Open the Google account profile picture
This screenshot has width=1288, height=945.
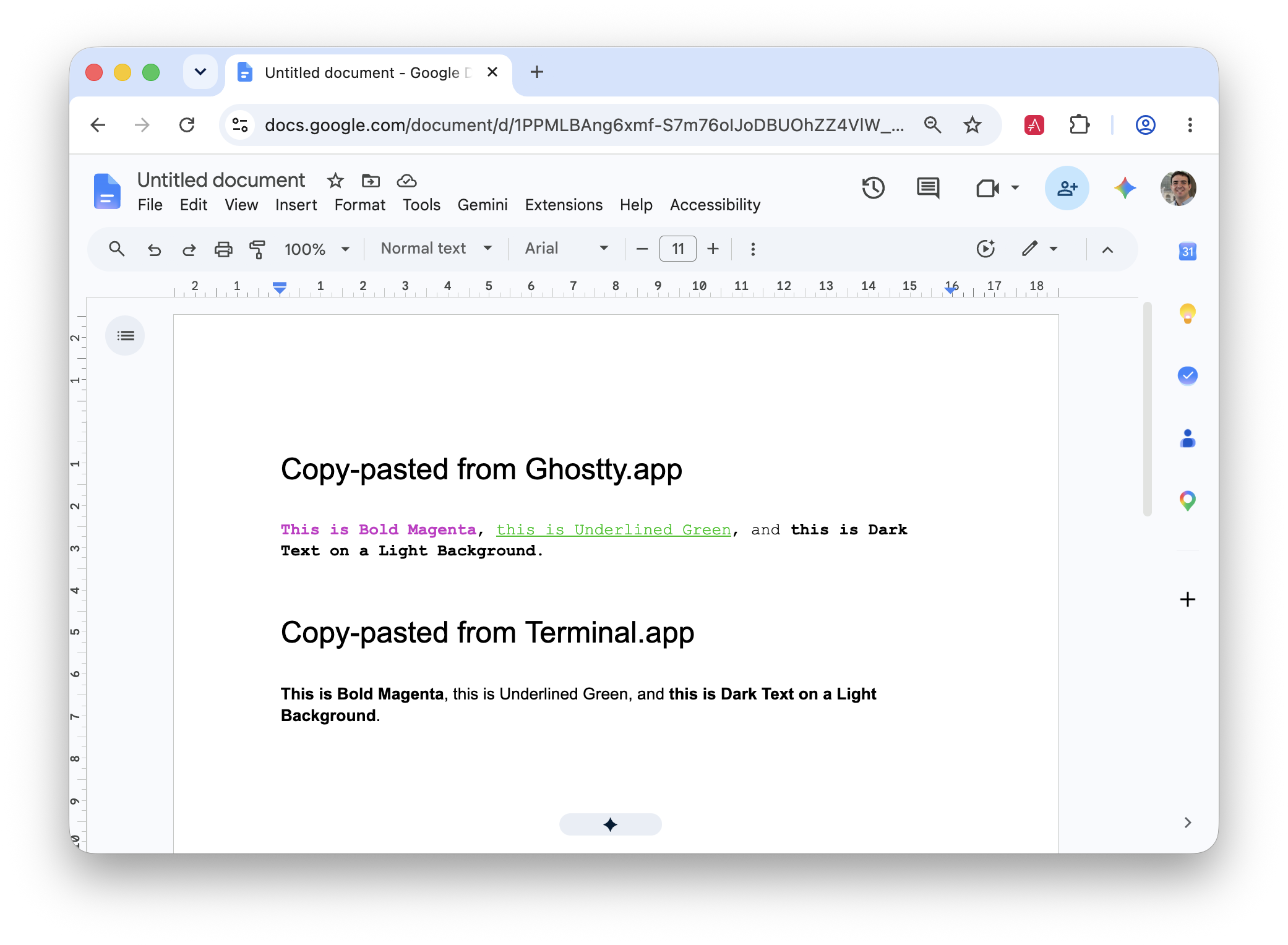pyautogui.click(x=1178, y=188)
